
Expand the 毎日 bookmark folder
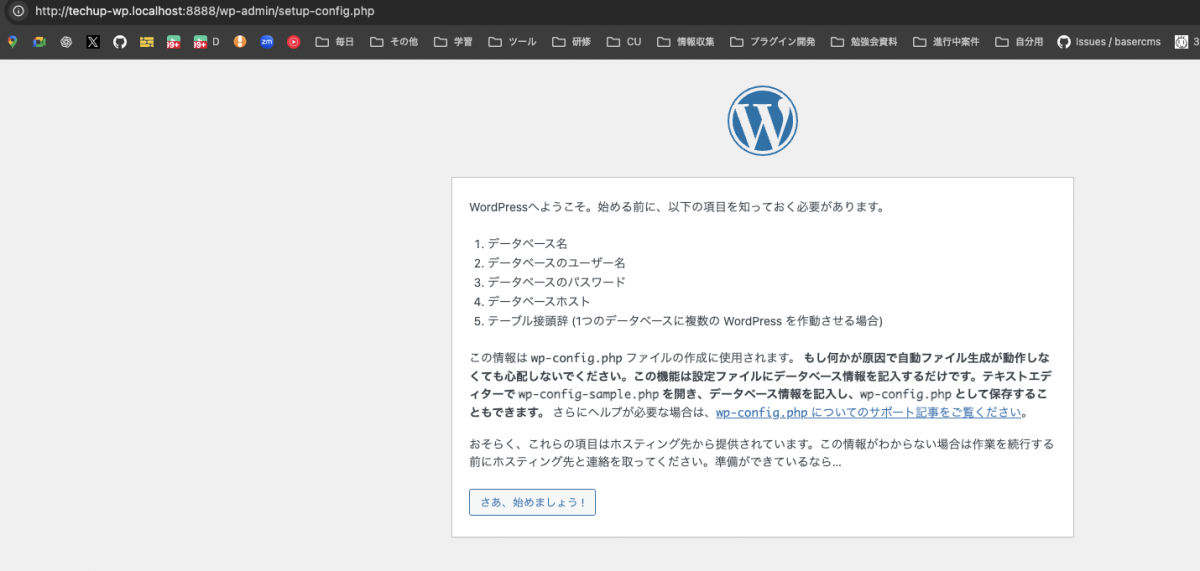point(335,42)
